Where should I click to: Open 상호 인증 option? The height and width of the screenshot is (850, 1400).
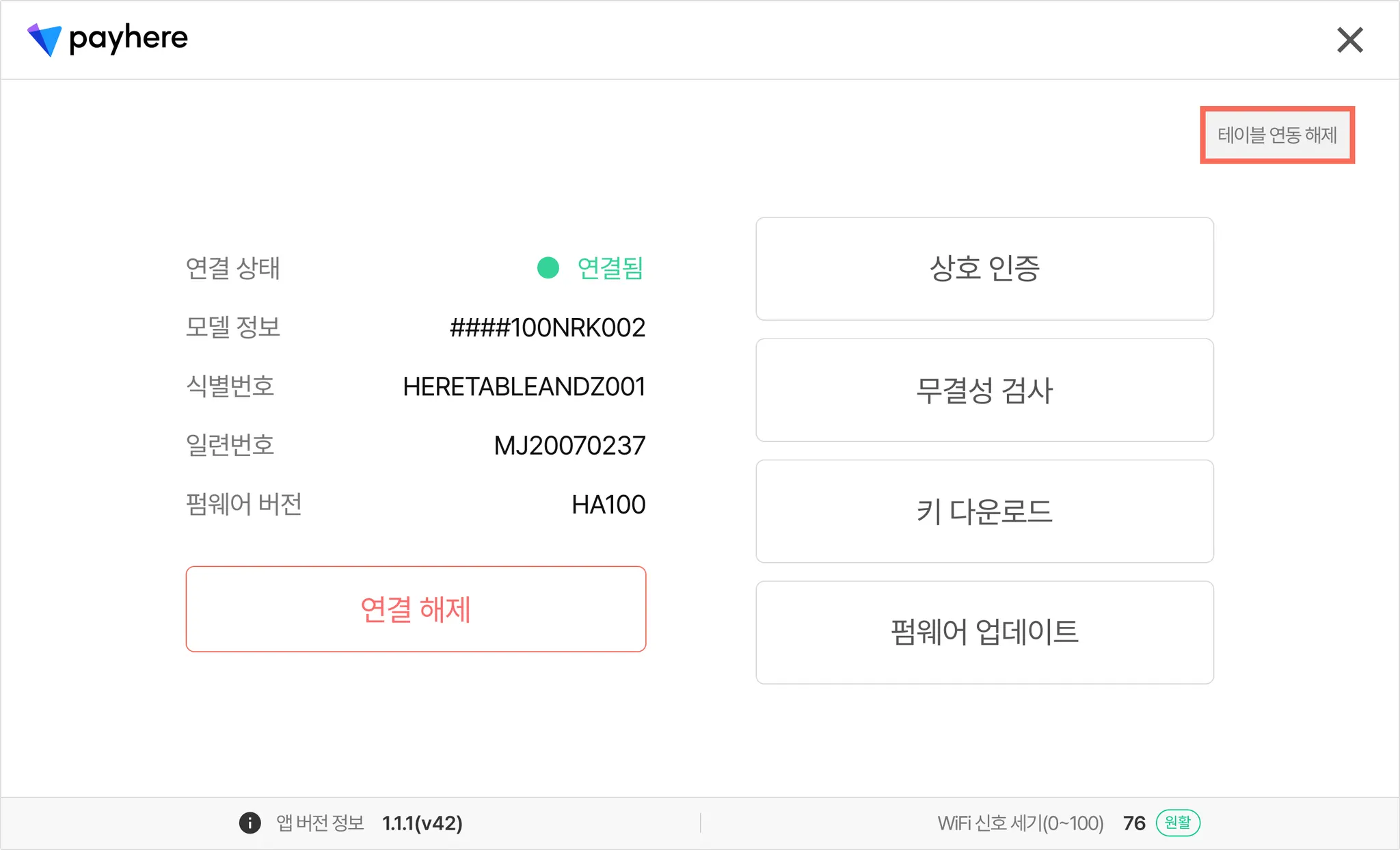point(984,269)
